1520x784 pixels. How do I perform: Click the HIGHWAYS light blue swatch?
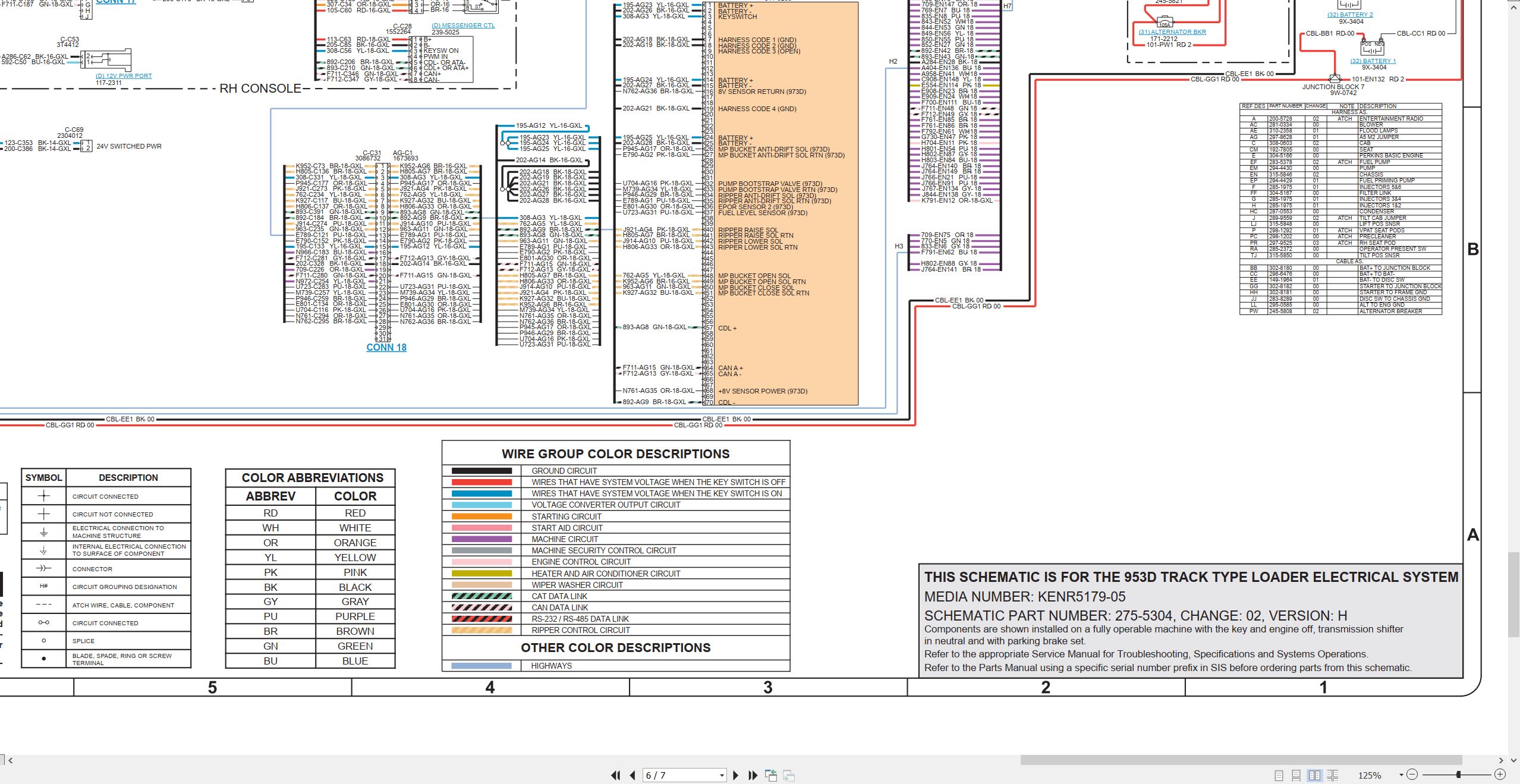482,666
